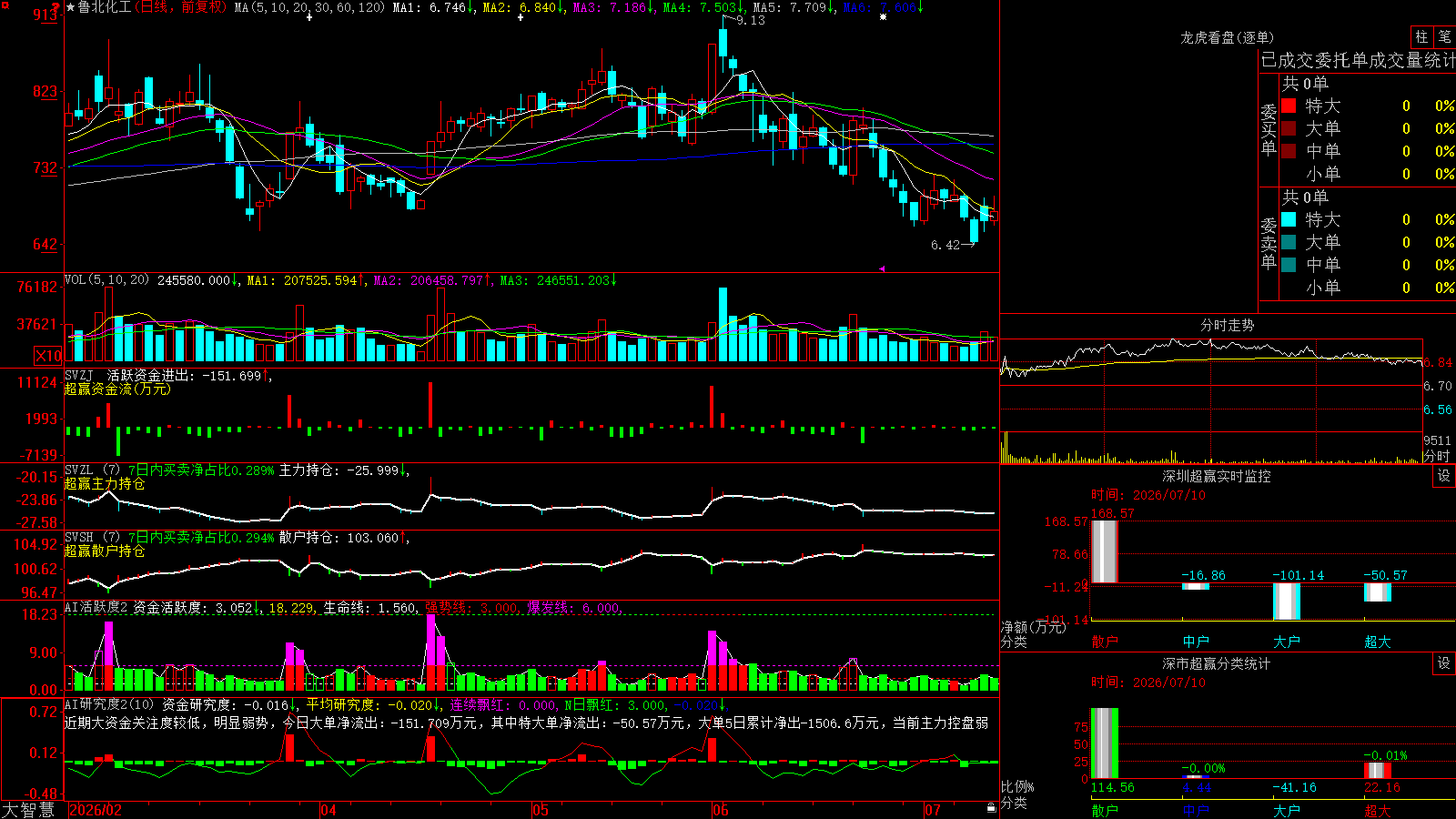
Task: Click the SVZL indicator name
Action: click(x=79, y=470)
